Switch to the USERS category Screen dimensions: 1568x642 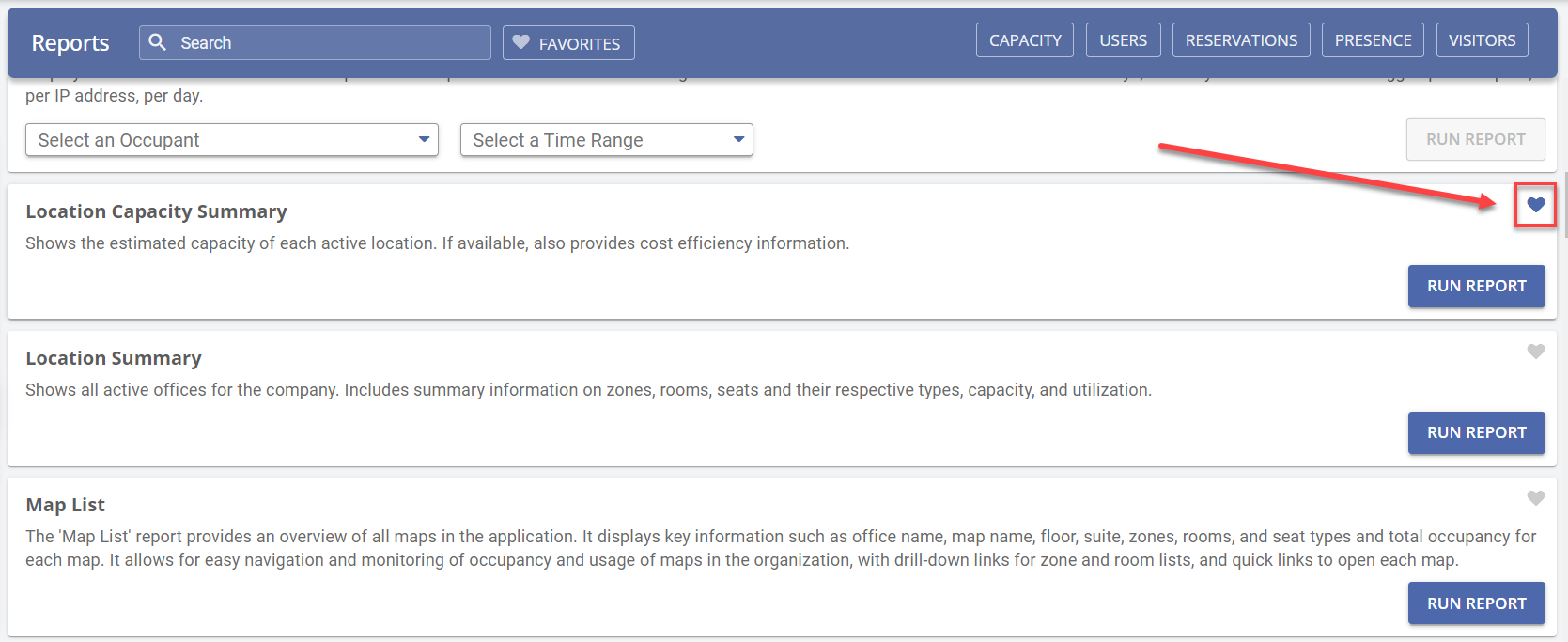click(1124, 40)
